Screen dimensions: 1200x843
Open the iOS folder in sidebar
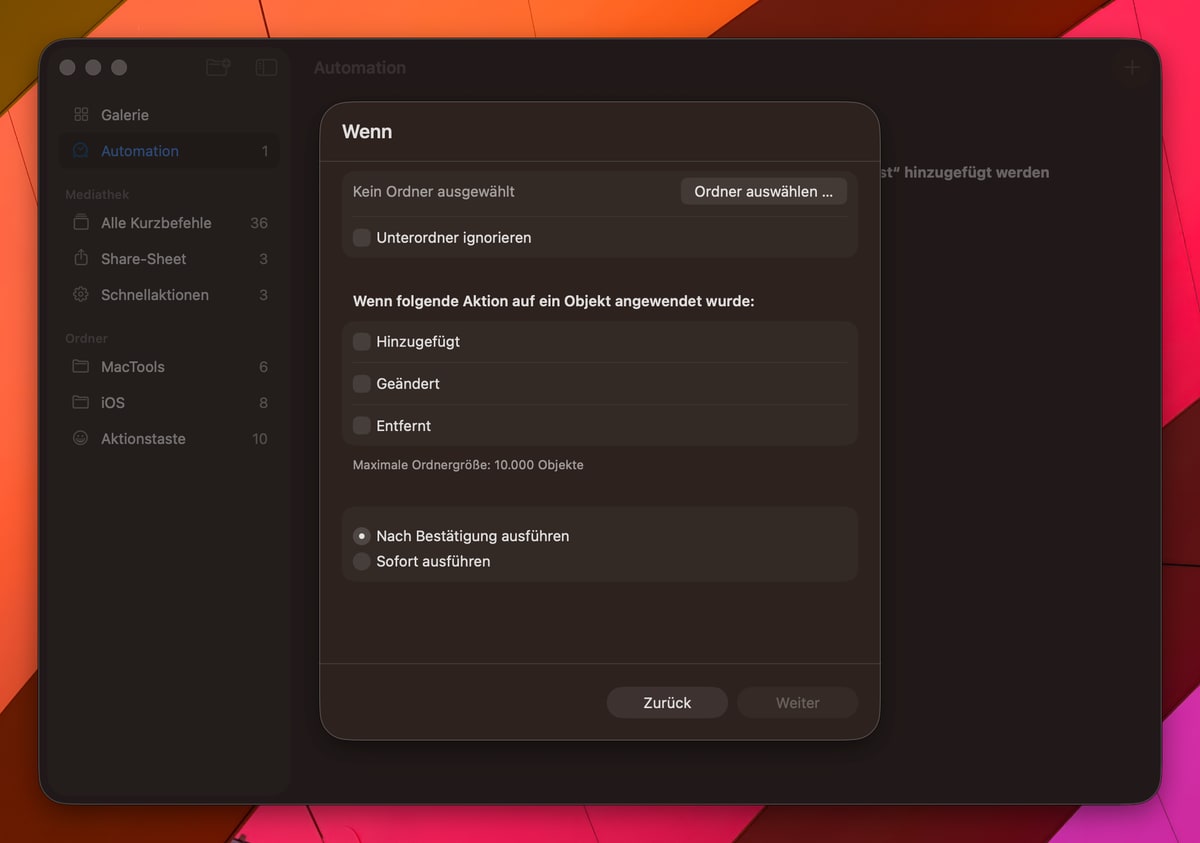click(112, 403)
